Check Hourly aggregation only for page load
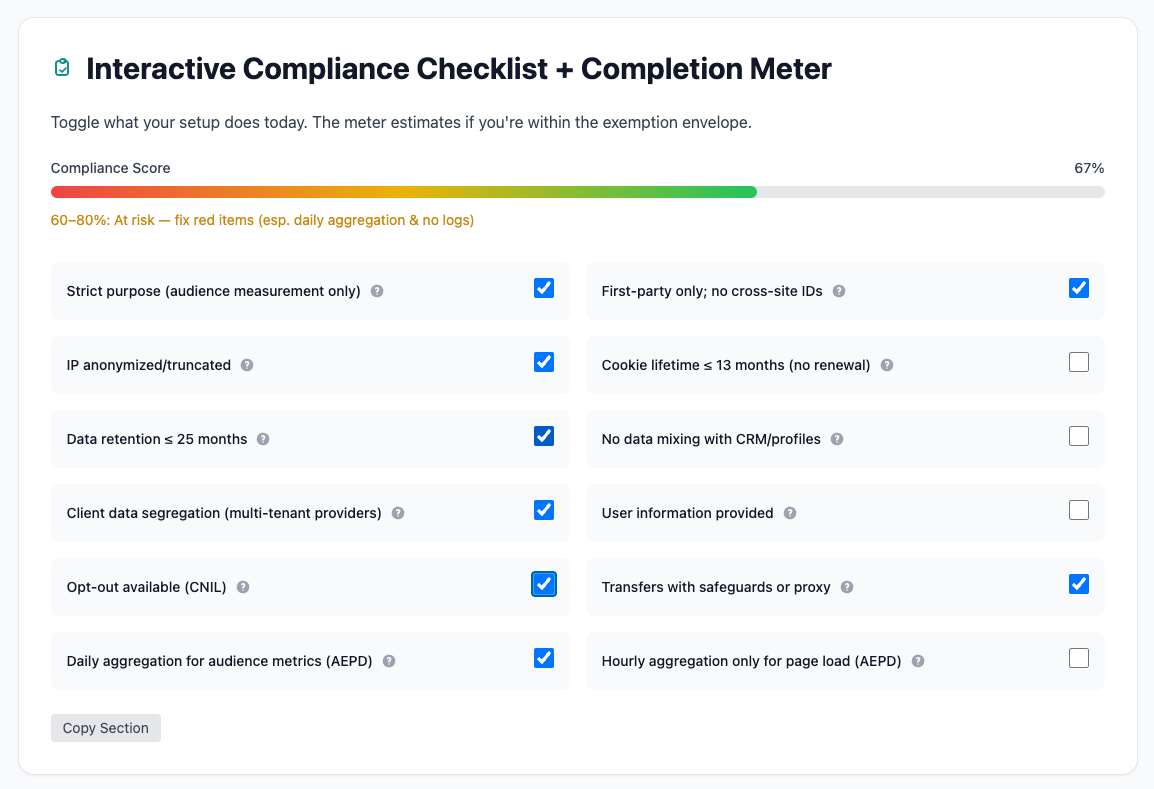 click(x=1078, y=657)
